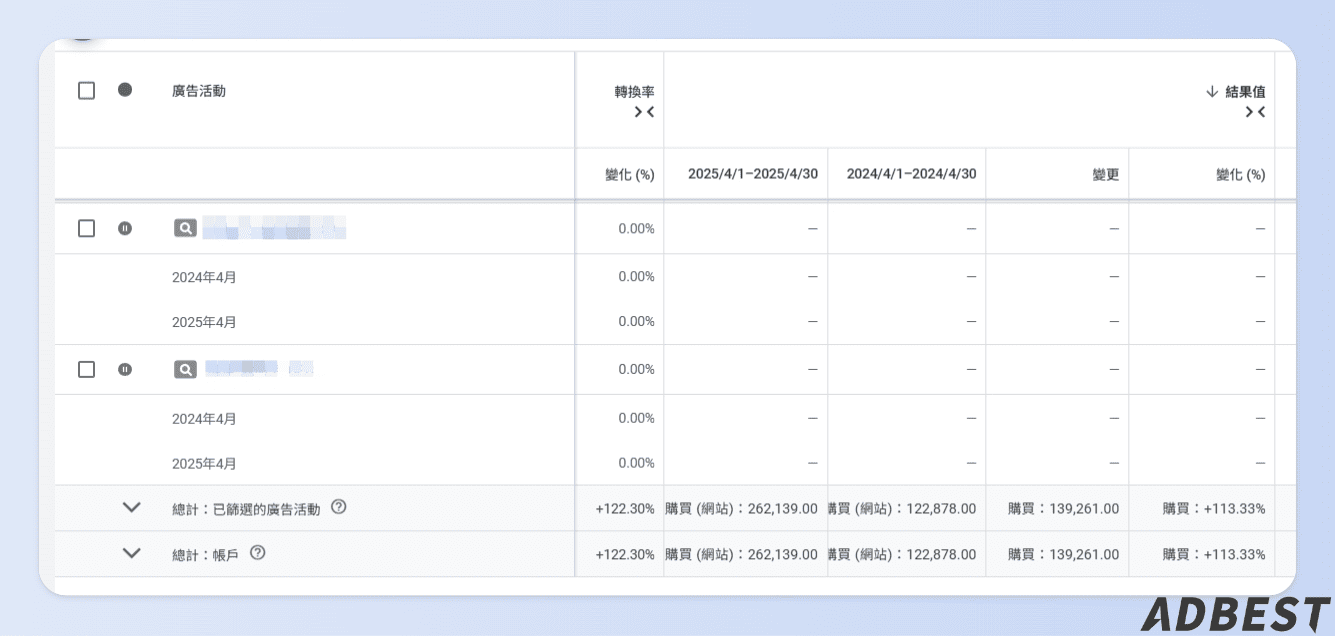Select all campaigns via the header checkbox
1335x636 pixels.
86,90
